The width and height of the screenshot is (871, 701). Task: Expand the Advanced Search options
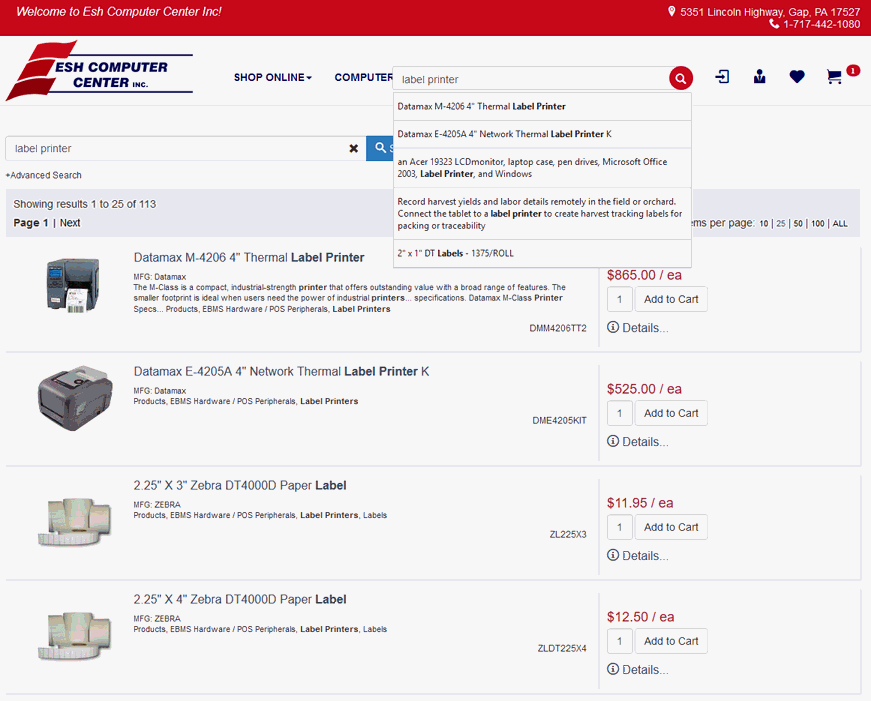coord(44,175)
